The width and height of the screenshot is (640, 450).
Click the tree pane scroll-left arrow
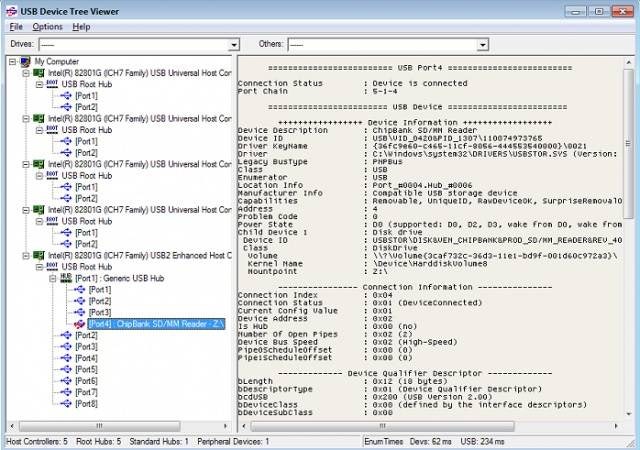coord(12,426)
